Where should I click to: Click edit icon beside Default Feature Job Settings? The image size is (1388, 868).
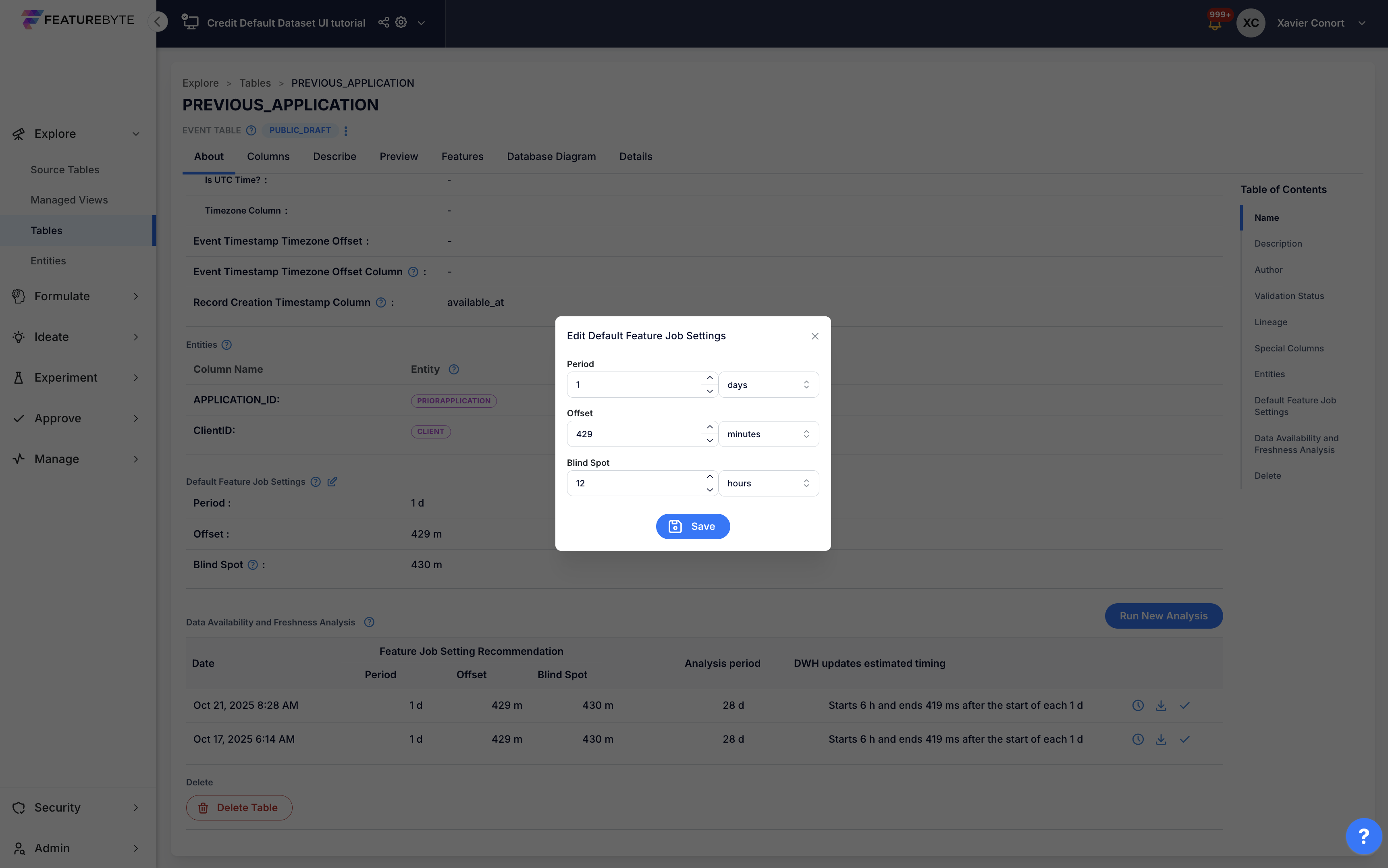coord(332,482)
